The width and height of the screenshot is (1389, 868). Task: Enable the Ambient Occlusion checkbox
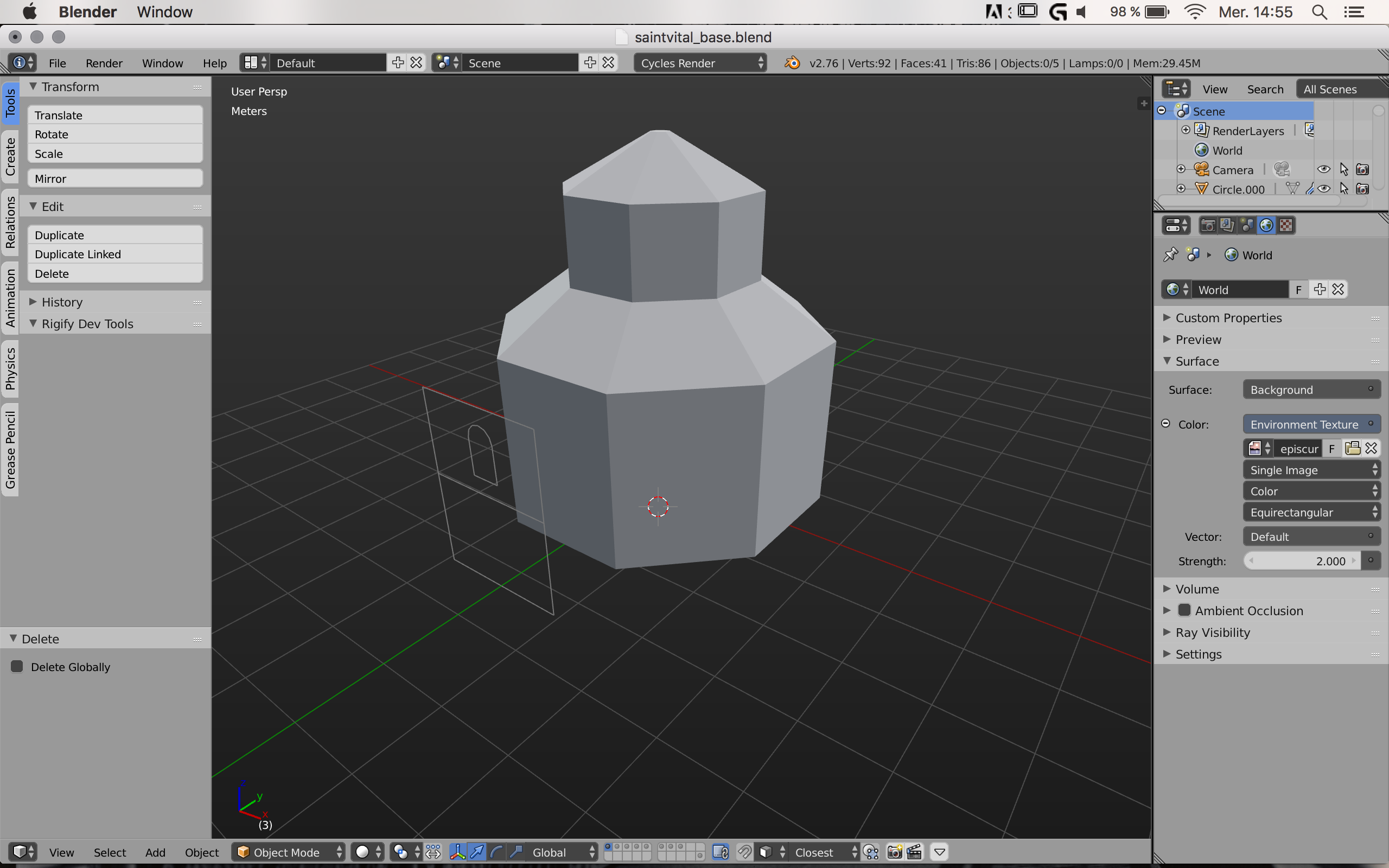point(1184,610)
